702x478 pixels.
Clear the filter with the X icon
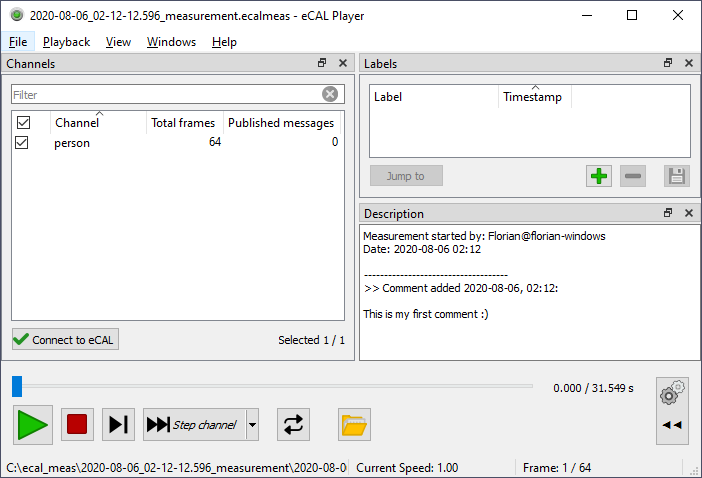[330, 94]
